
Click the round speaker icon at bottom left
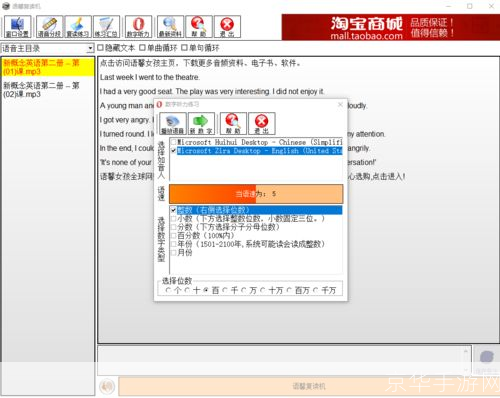tap(107, 387)
